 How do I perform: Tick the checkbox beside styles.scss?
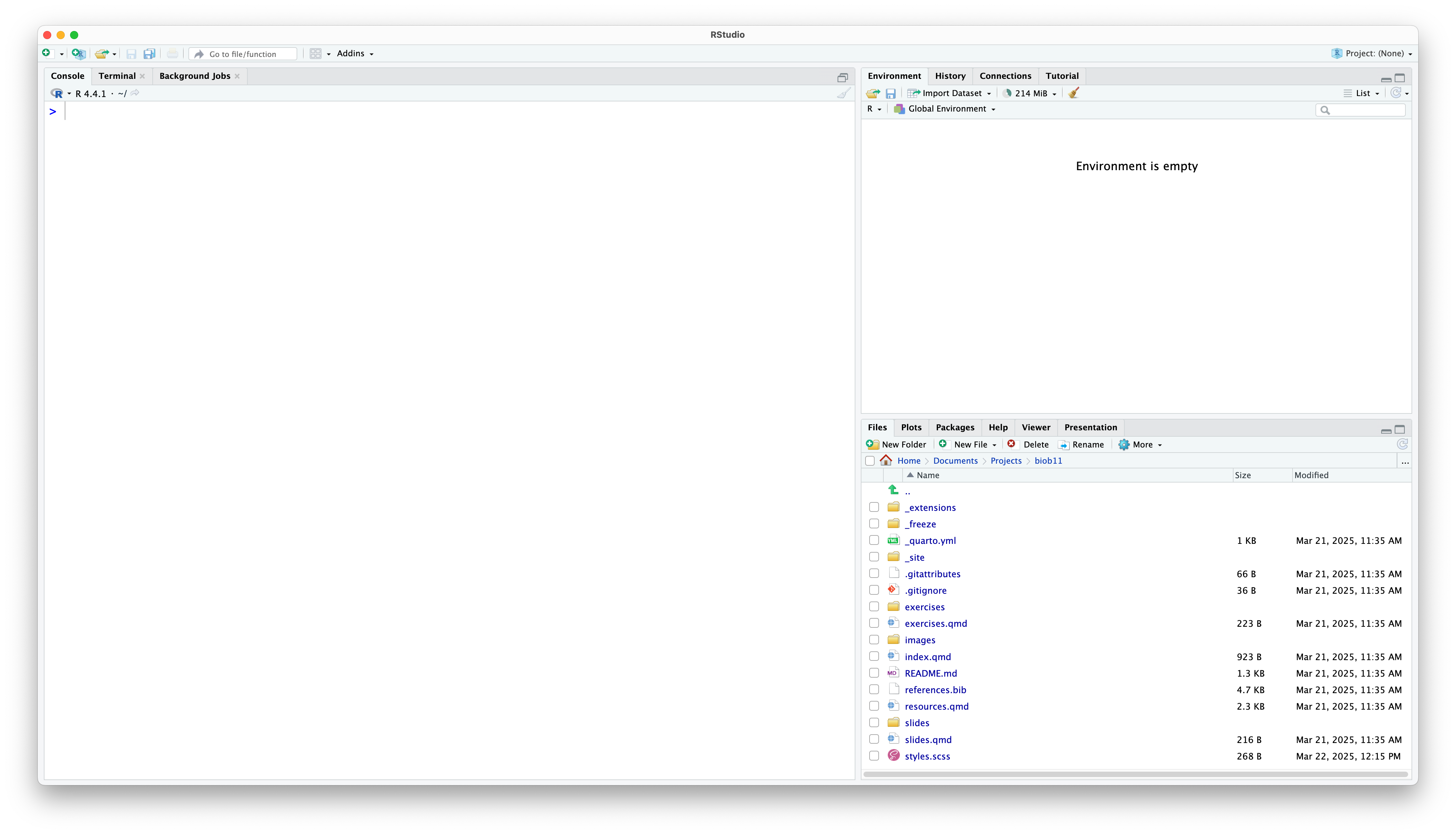pos(874,756)
